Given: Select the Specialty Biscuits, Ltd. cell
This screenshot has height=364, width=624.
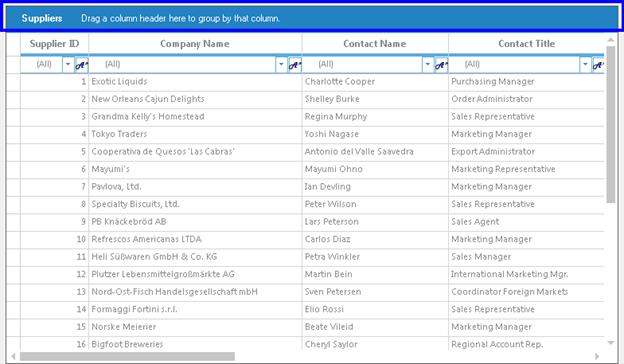Looking at the screenshot, I should coord(195,204).
